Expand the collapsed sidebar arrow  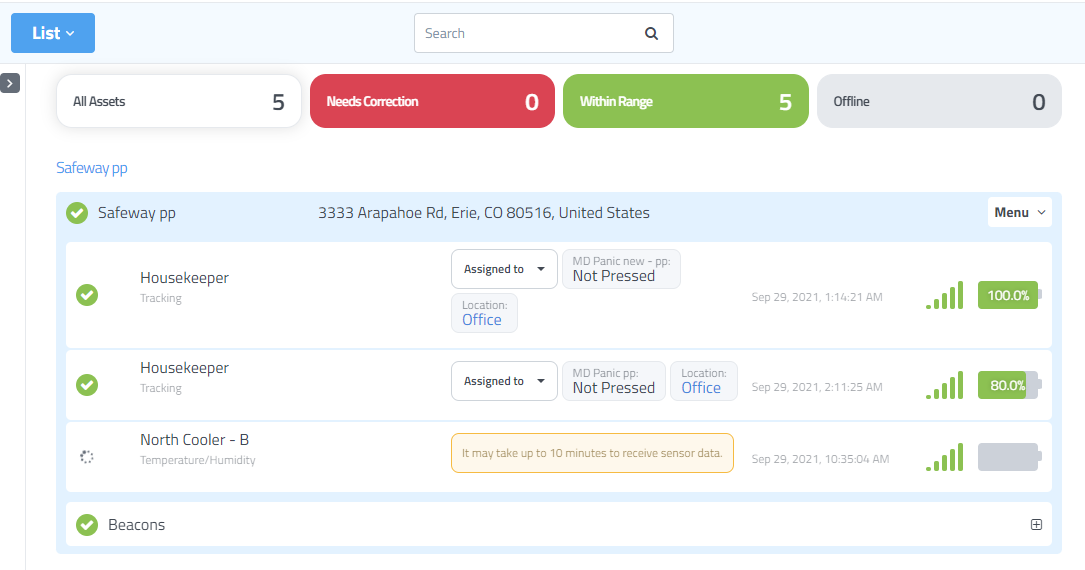point(10,83)
